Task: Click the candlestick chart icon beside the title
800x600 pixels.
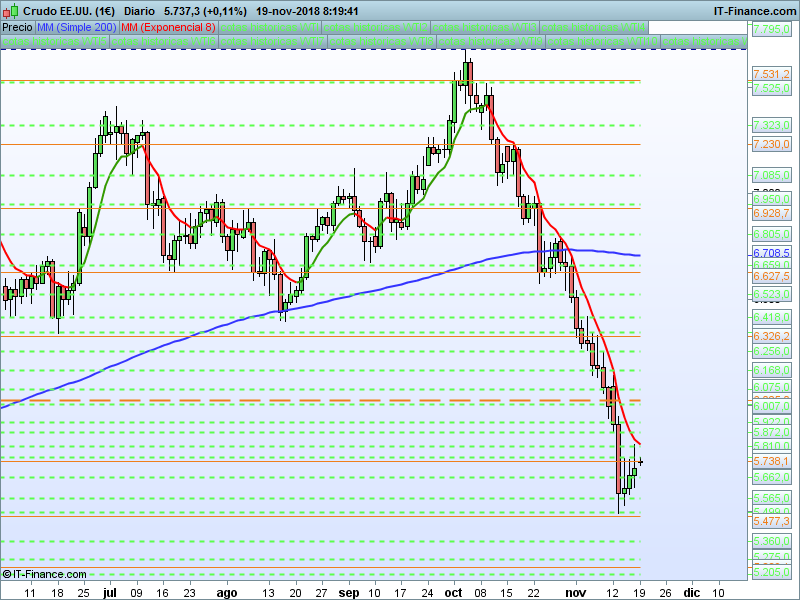Action: pos(11,11)
